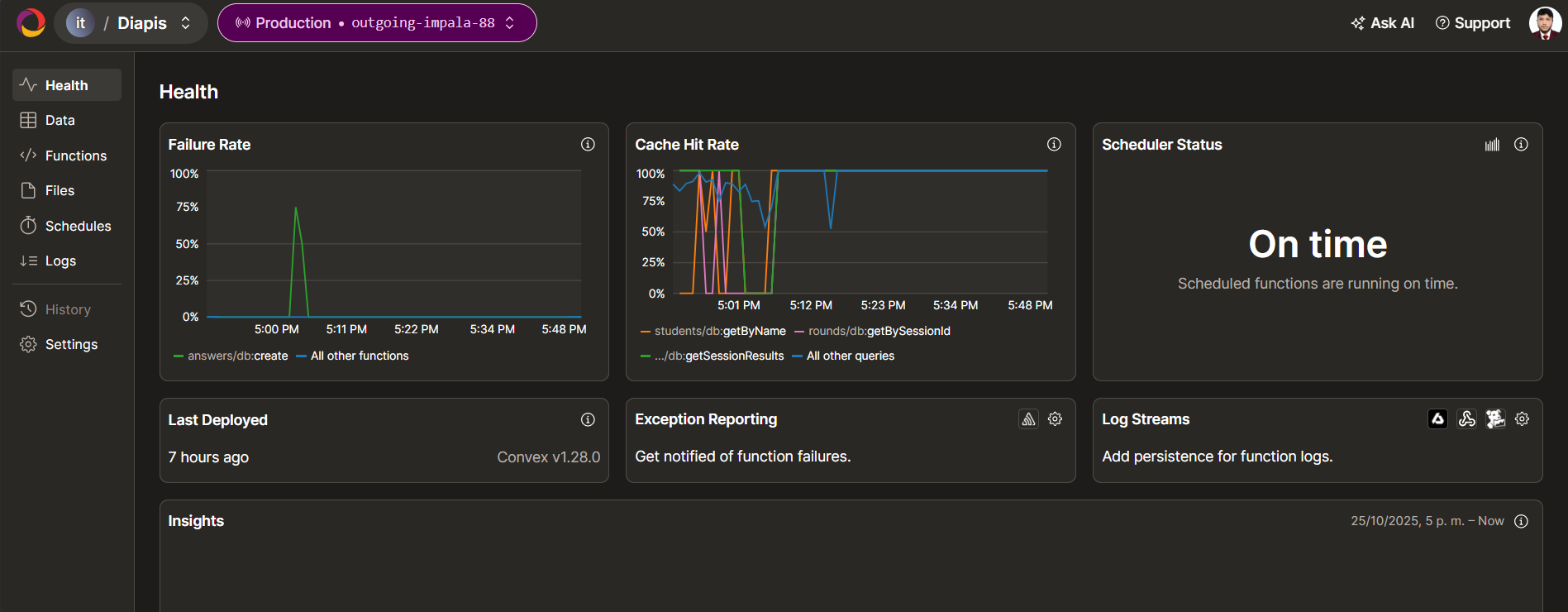Image resolution: width=1568 pixels, height=612 pixels.
Task: Click the Ask AI button
Action: [1382, 23]
